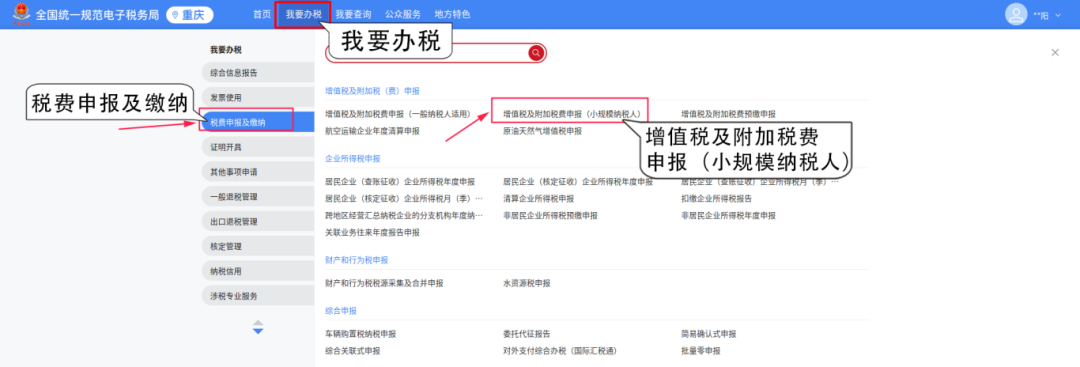The height and width of the screenshot is (367, 1080).
Task: Open 非居民企业所得税年度申报 link
Action: pos(728,216)
